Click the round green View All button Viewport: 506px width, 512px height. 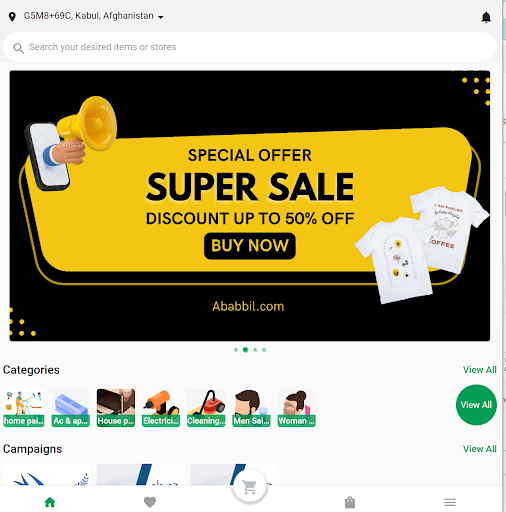pyautogui.click(x=476, y=405)
